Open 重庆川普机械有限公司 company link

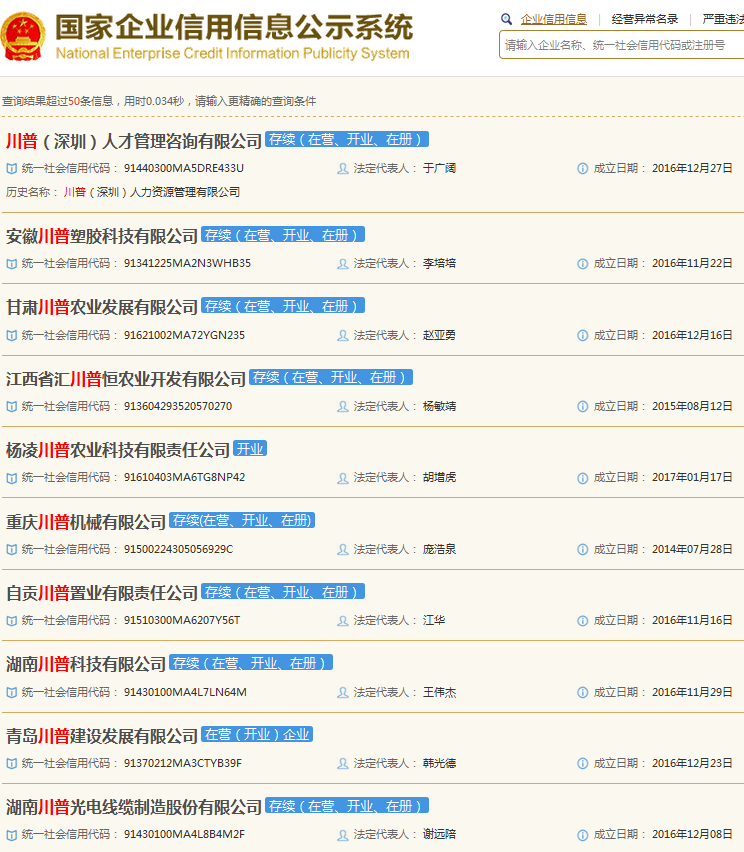(85, 522)
